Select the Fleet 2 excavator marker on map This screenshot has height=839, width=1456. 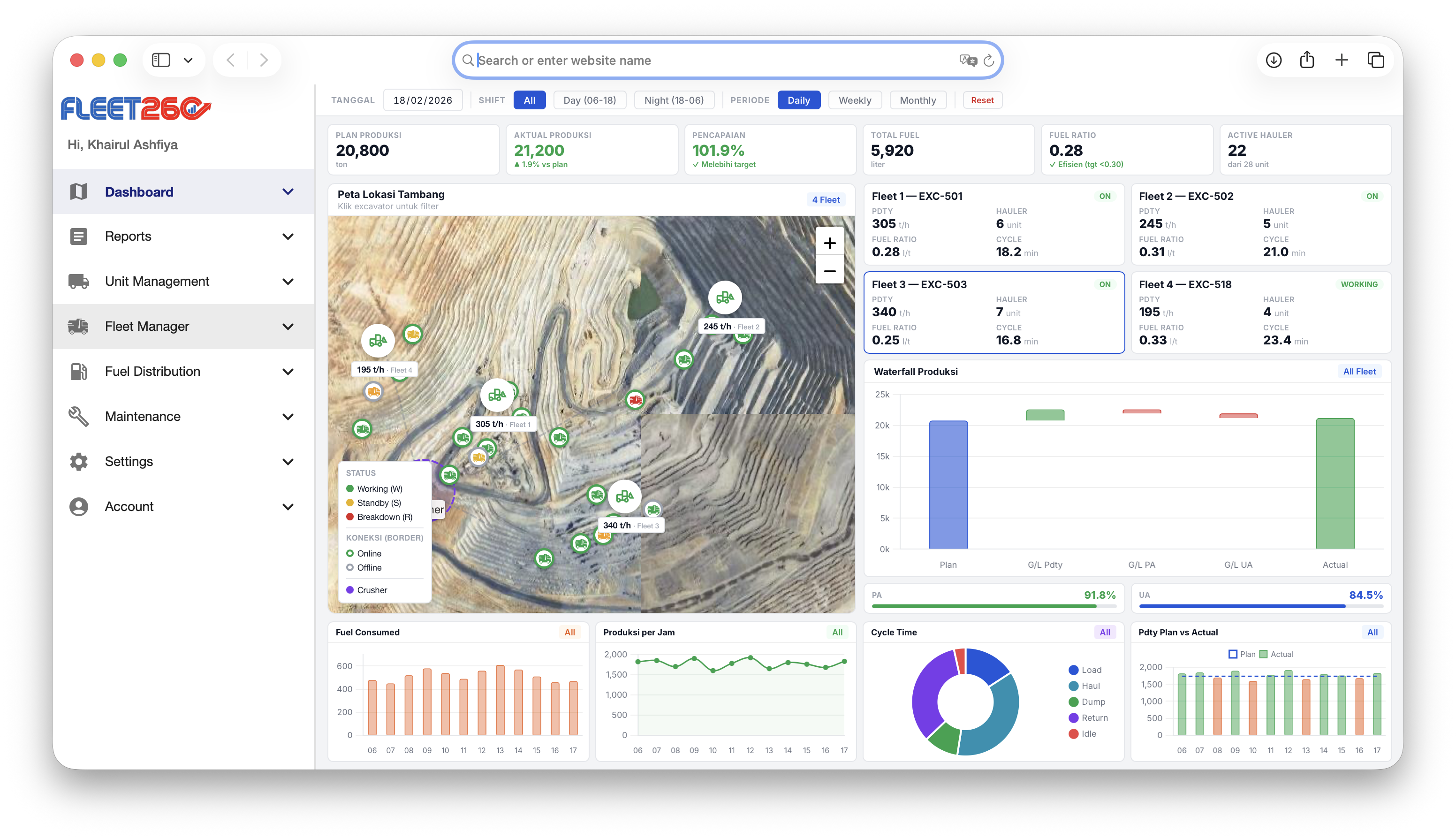click(725, 297)
